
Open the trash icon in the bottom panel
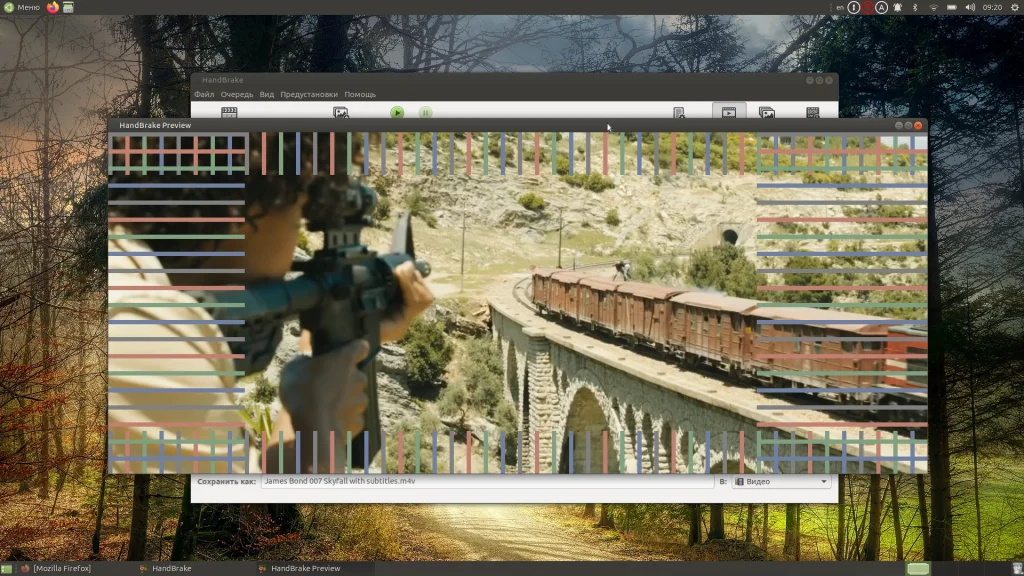(1017, 569)
